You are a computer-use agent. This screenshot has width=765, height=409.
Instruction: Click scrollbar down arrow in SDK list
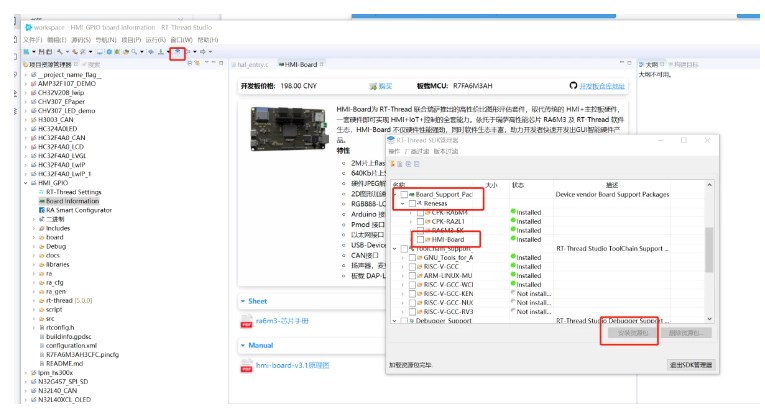point(709,319)
